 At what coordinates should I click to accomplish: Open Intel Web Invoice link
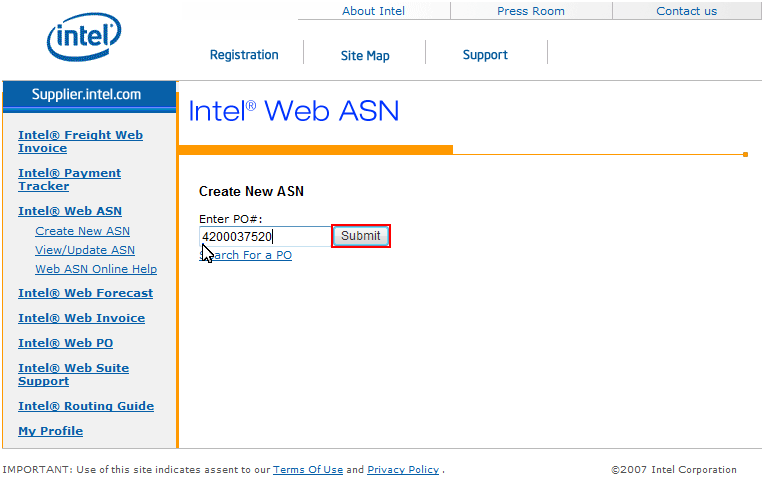pyautogui.click(x=81, y=318)
